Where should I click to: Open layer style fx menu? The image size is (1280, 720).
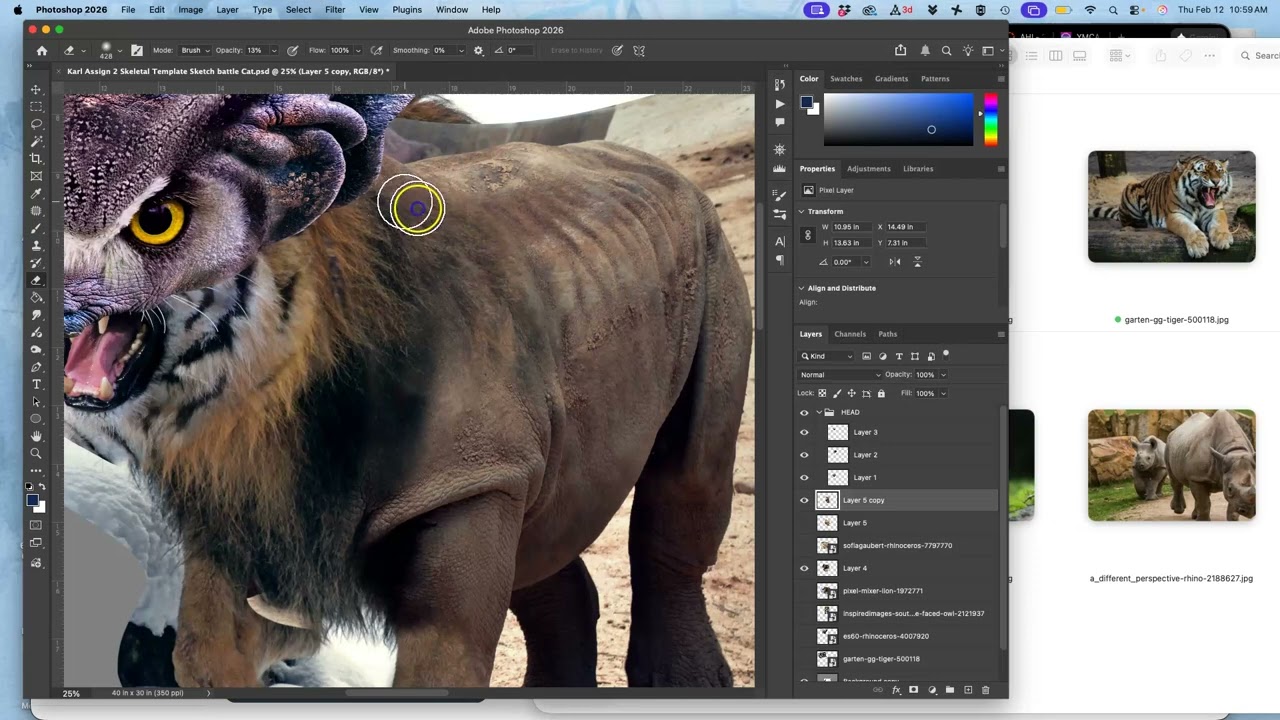(x=896, y=690)
